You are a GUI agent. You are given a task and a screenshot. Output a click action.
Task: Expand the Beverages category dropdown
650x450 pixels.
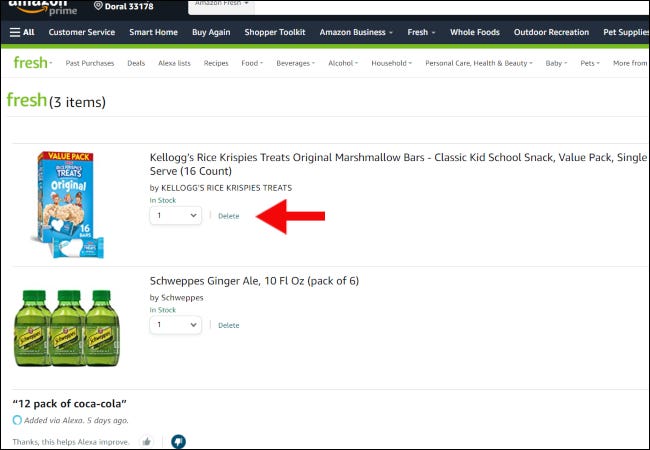coord(296,63)
